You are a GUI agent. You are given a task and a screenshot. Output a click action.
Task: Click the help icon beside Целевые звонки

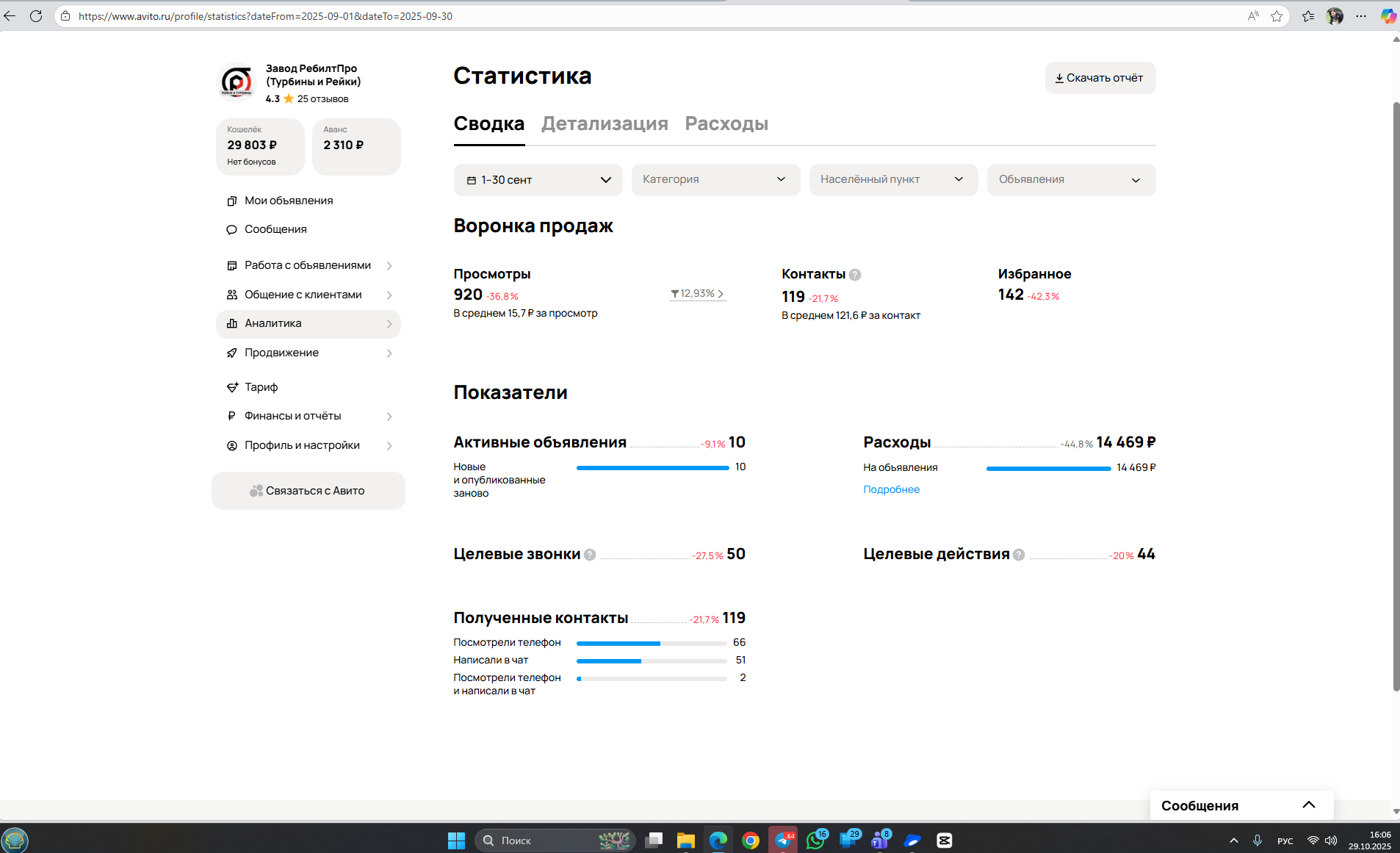590,555
